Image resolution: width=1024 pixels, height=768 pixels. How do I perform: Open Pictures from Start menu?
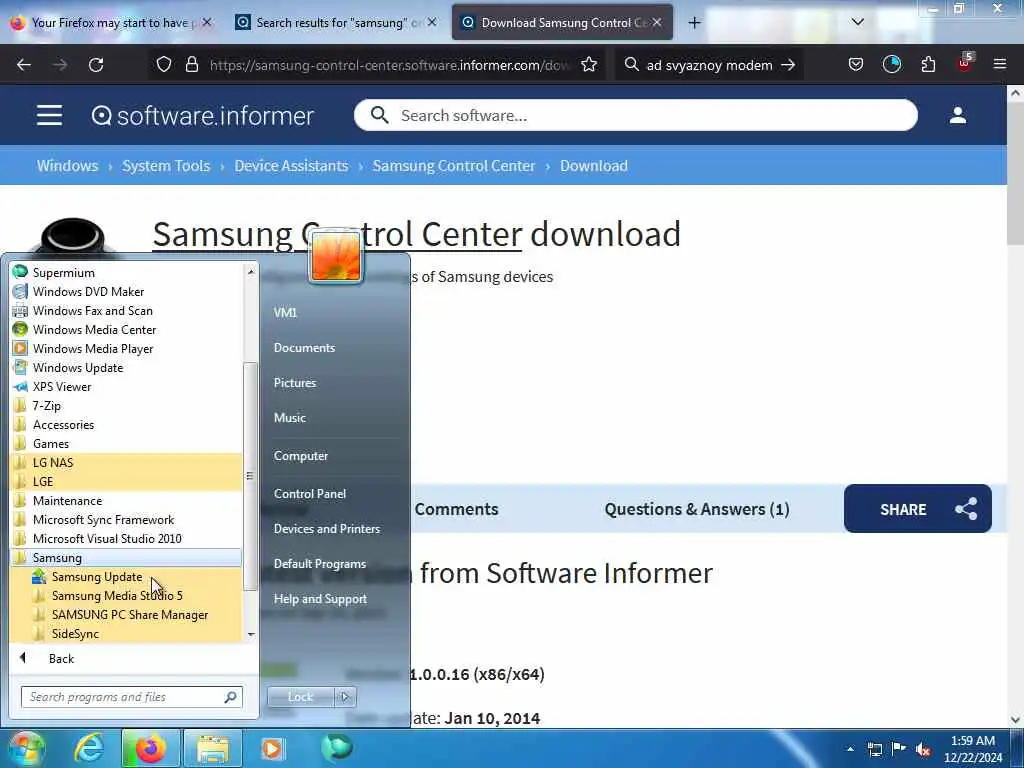tap(295, 383)
